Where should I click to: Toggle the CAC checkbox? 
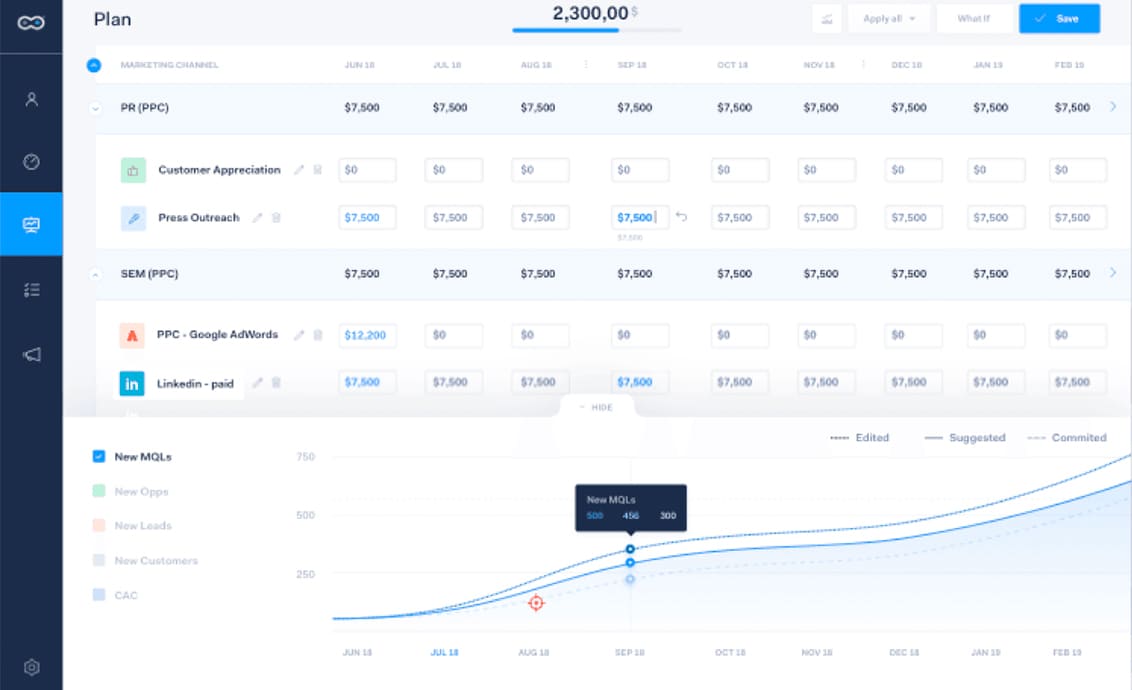click(98, 595)
